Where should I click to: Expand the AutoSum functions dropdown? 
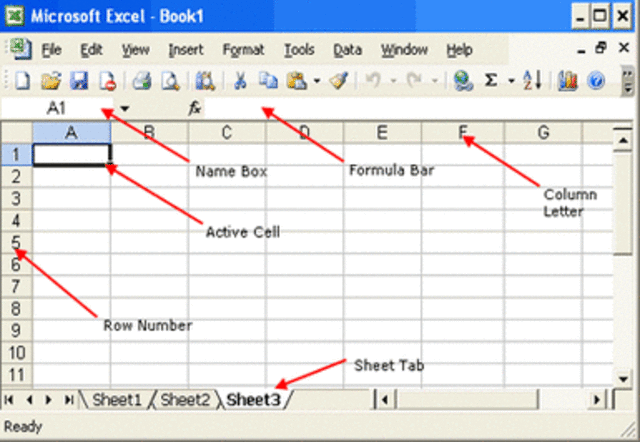[x=511, y=81]
